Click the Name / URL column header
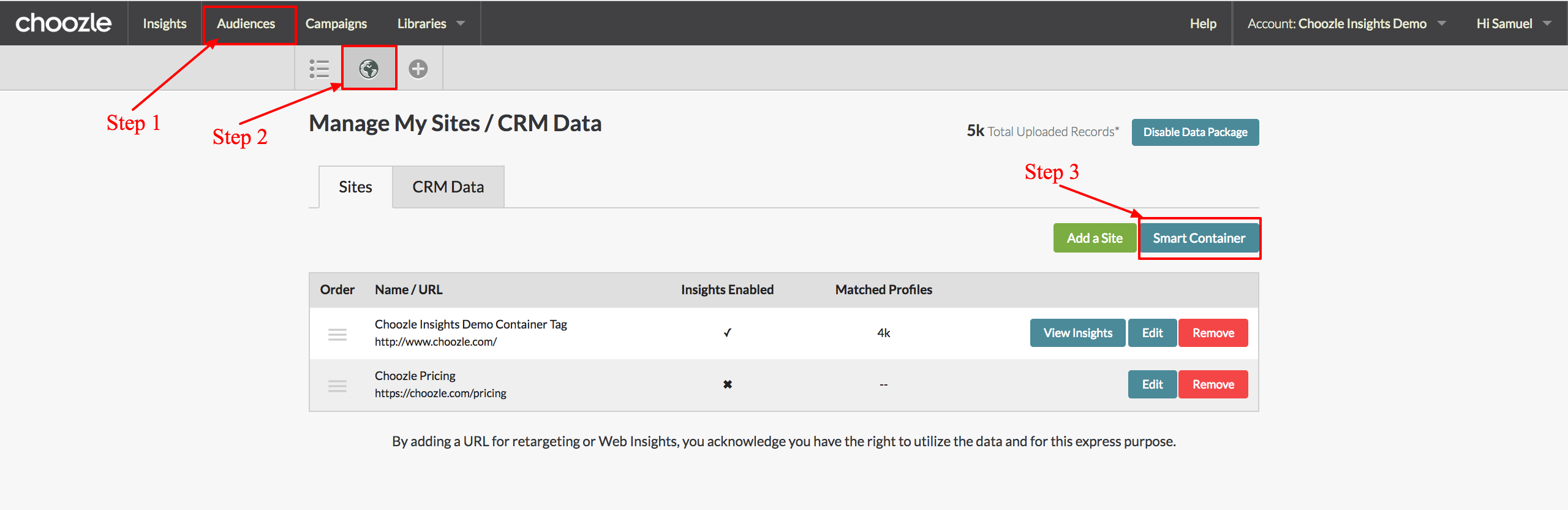Image resolution: width=1568 pixels, height=510 pixels. point(409,290)
